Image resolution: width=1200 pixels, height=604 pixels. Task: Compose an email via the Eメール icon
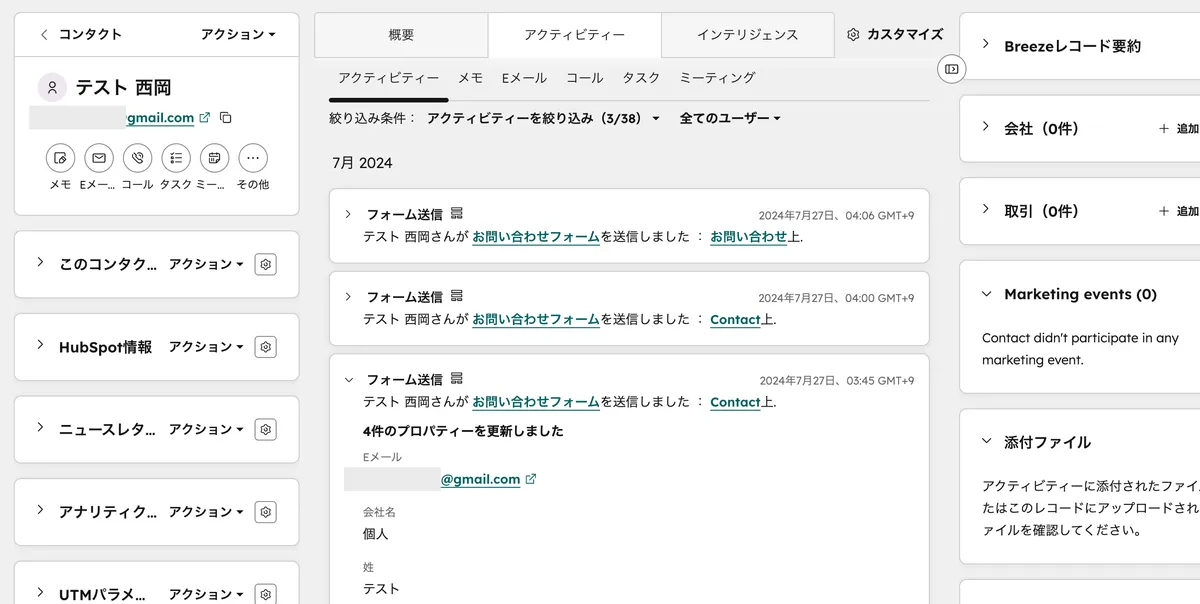click(x=99, y=158)
